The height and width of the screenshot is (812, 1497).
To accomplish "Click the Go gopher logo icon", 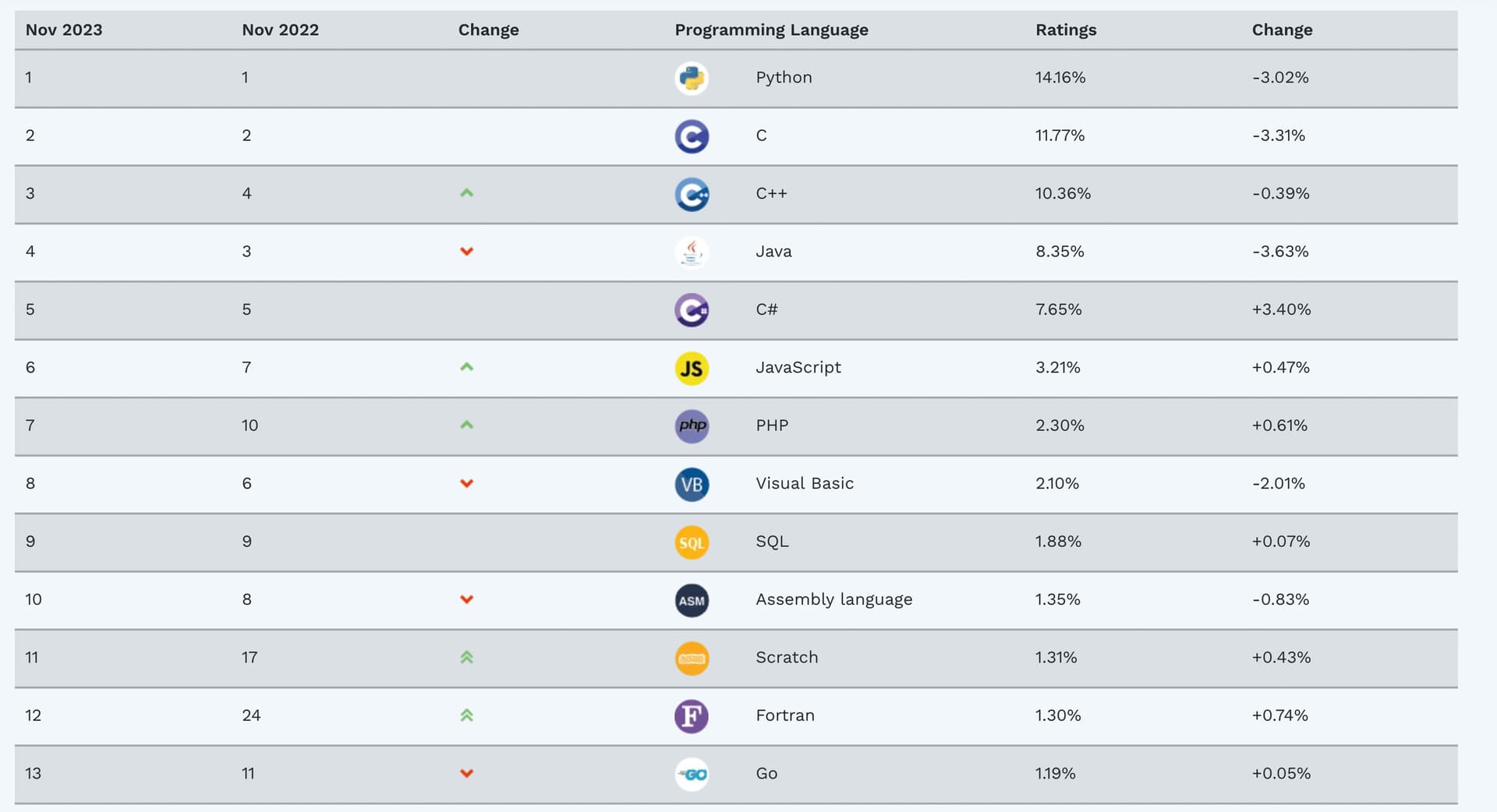I will [692, 774].
